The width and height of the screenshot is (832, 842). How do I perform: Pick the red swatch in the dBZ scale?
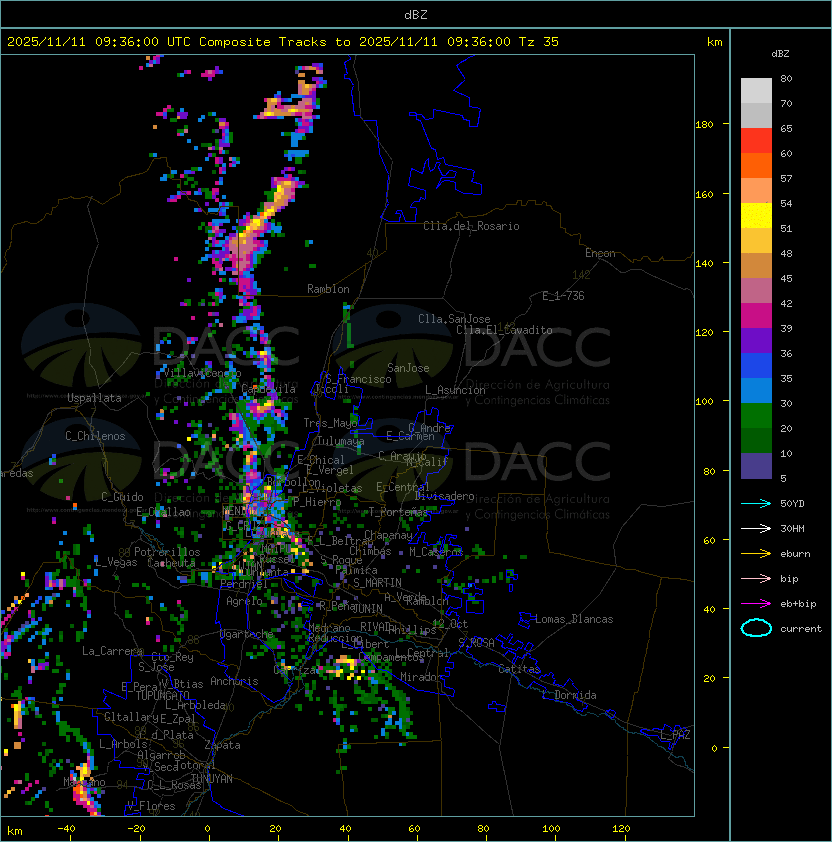pyautogui.click(x=756, y=141)
